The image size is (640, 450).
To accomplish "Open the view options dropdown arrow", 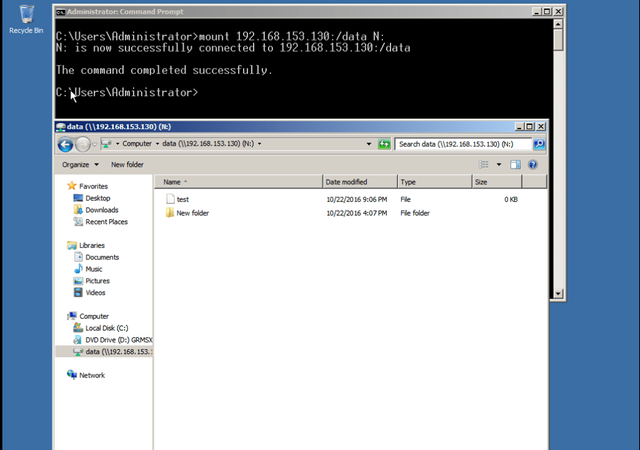I will pyautogui.click(x=499, y=165).
